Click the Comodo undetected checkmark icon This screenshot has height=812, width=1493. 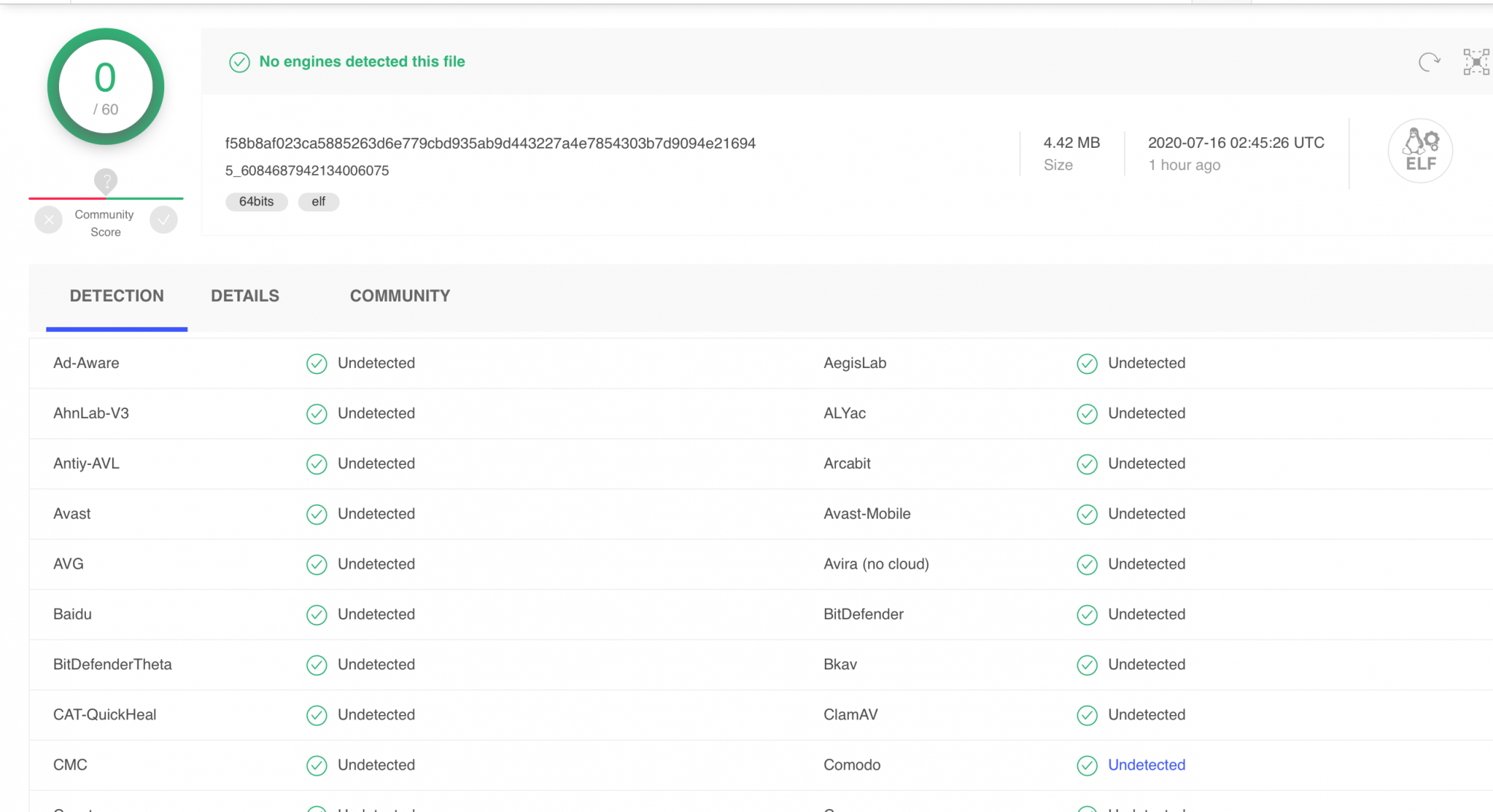1087,765
